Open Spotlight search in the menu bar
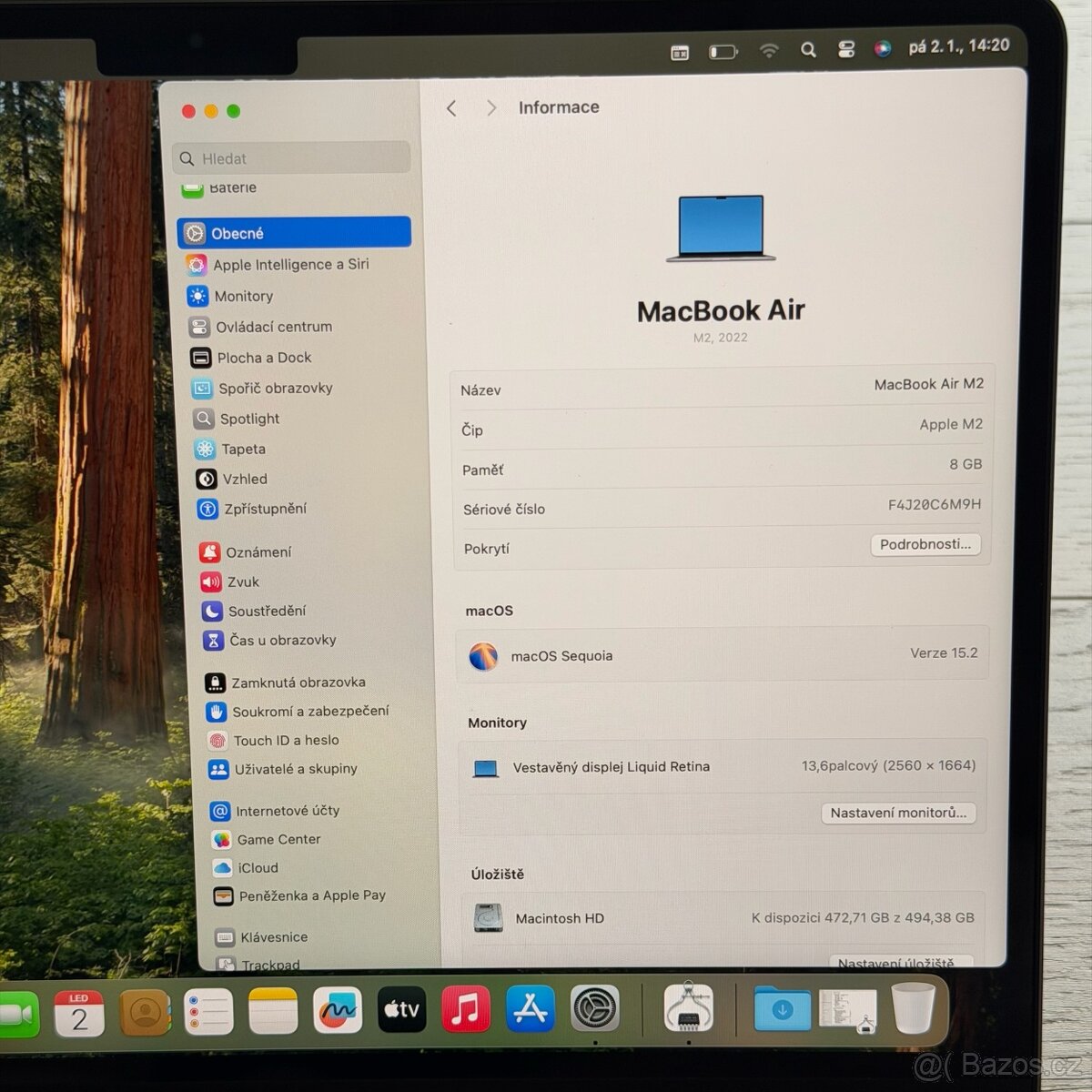1092x1092 pixels. coord(808,50)
